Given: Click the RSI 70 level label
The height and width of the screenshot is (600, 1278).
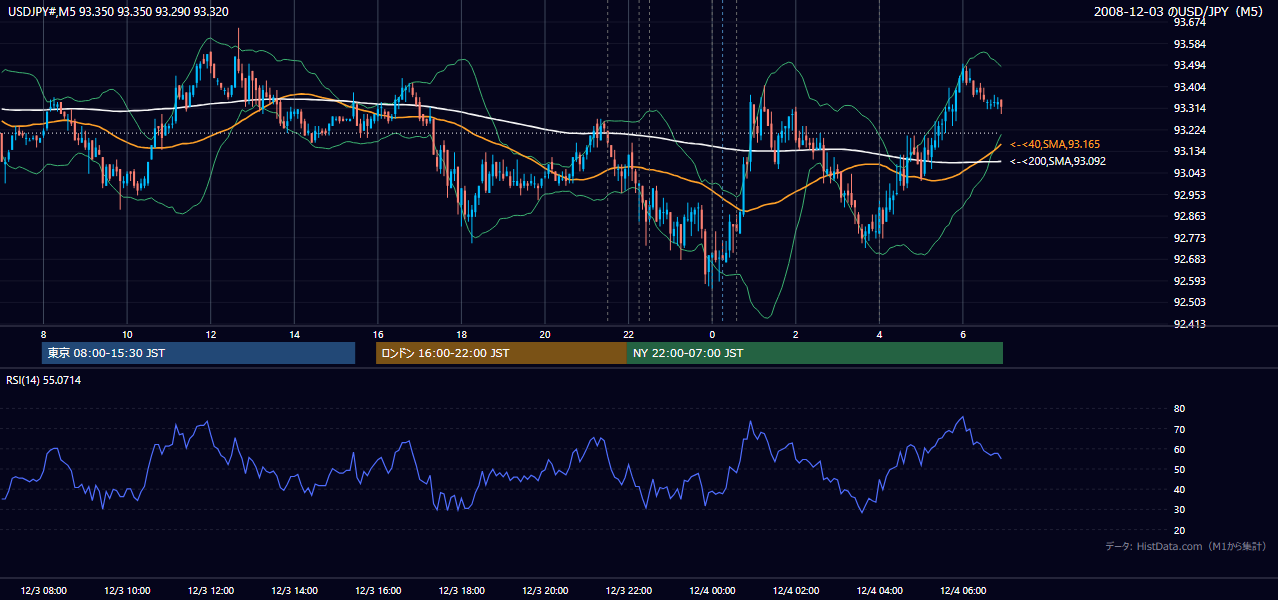Looking at the screenshot, I should tap(1179, 430).
